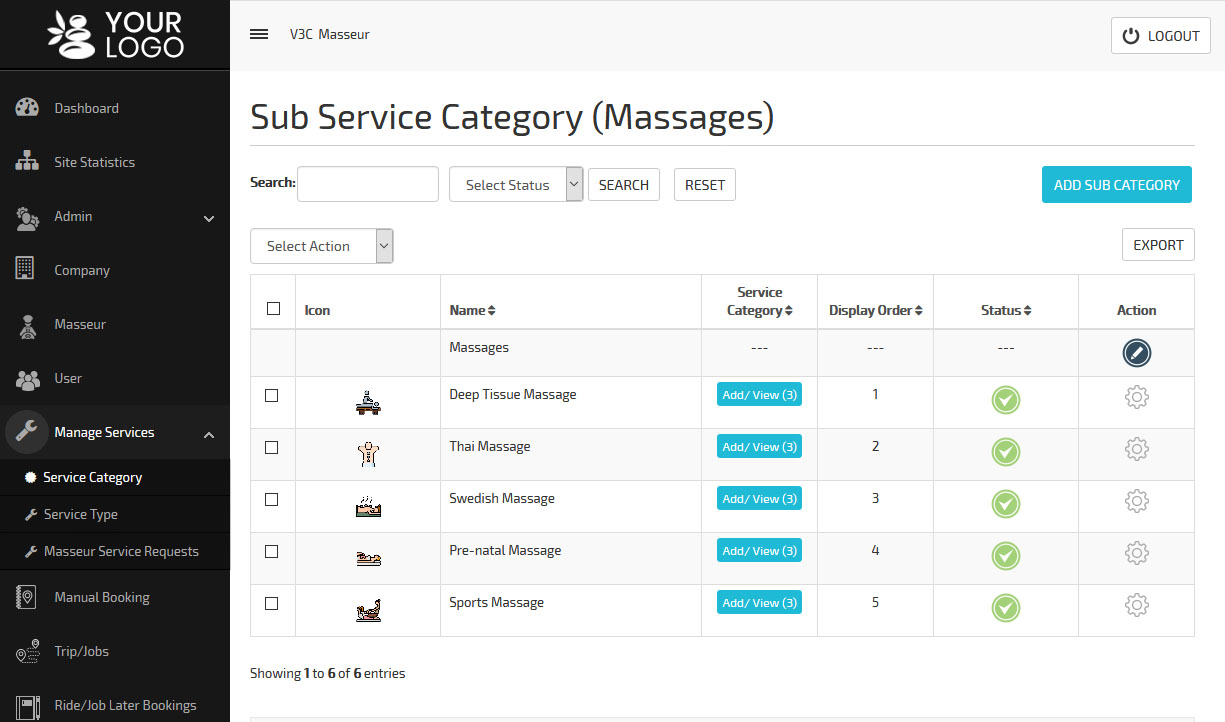Click the ADD SUB CATEGORY button
Image resolution: width=1225 pixels, height=722 pixels.
(1116, 184)
